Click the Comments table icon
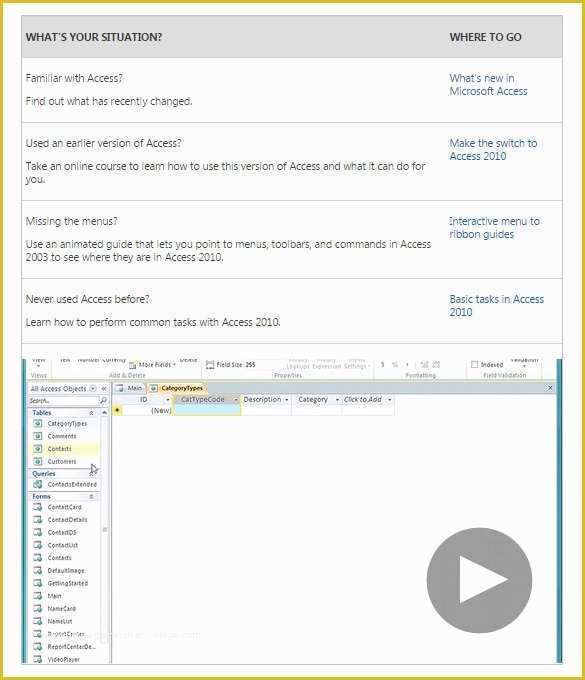The height and width of the screenshot is (680, 585). click(x=38, y=436)
